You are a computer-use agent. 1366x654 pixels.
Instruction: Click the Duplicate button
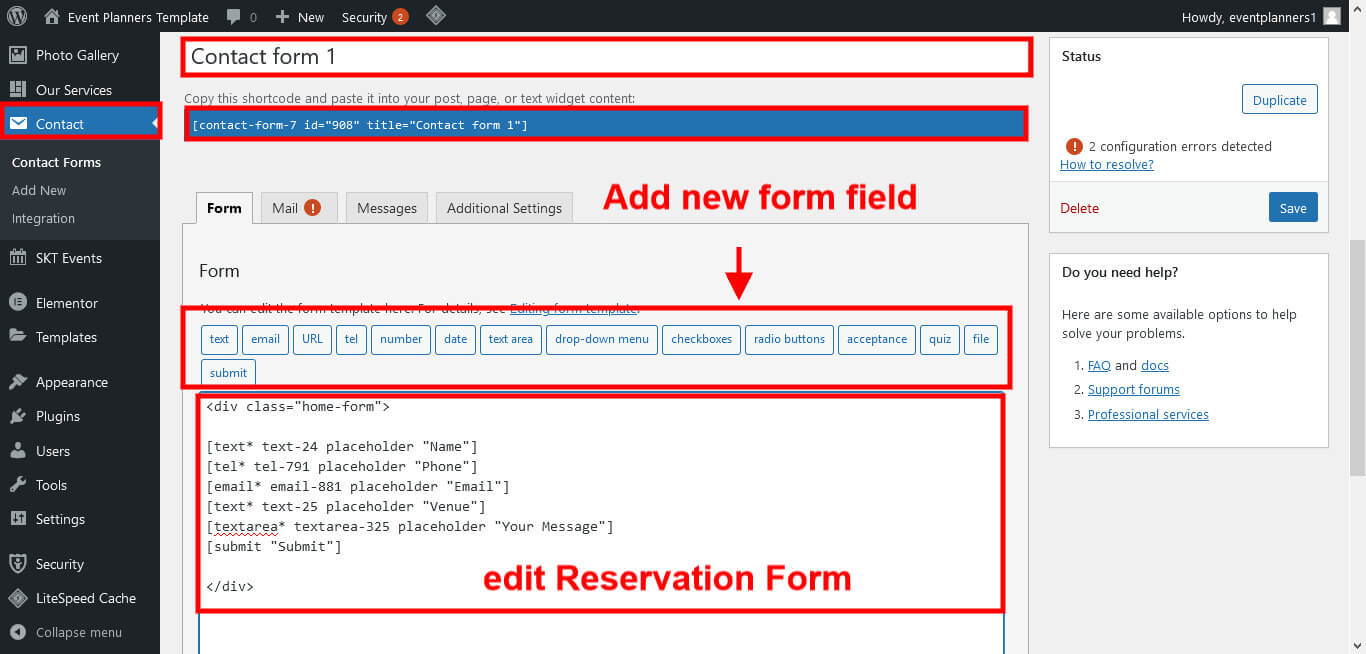point(1279,100)
